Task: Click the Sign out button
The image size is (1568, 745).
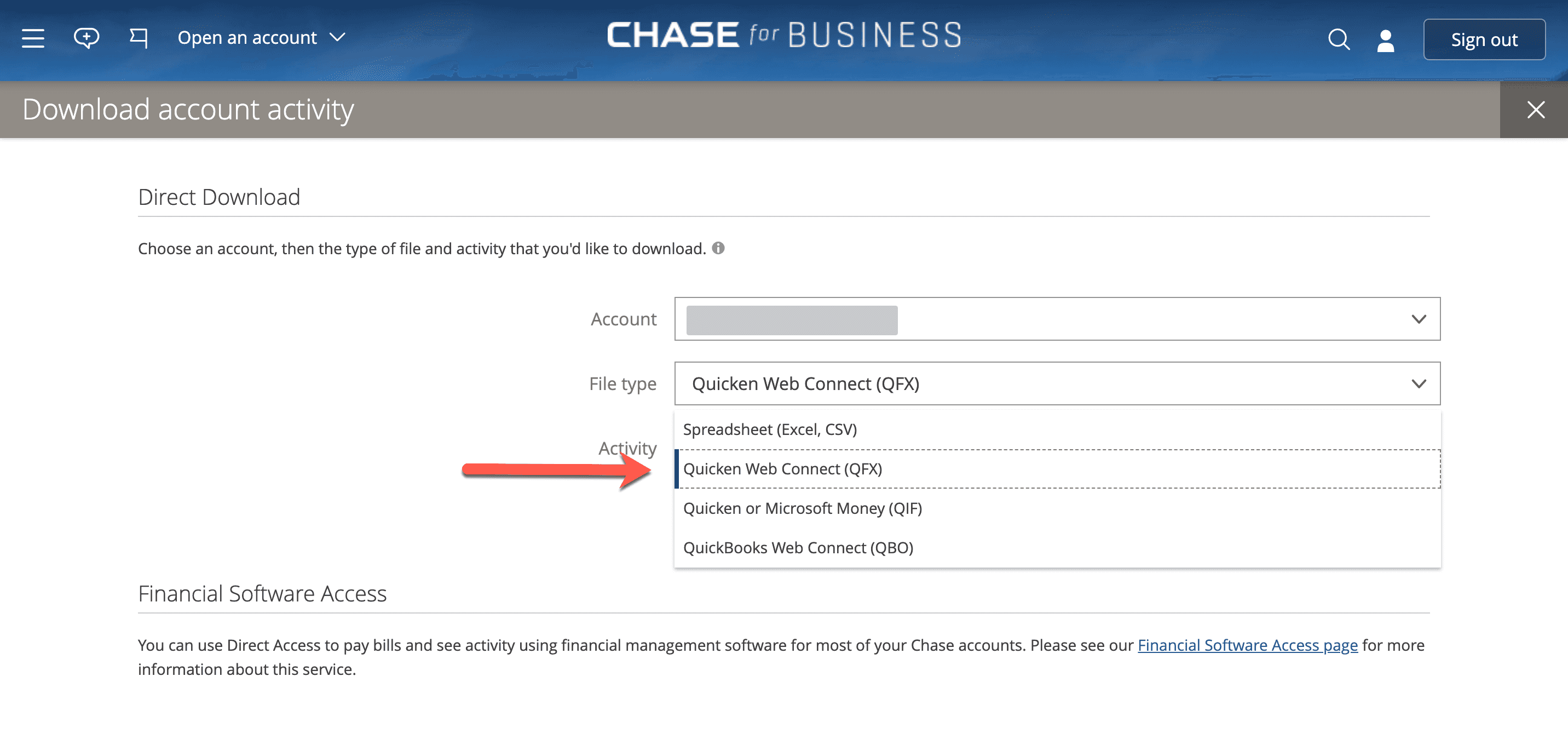Action: (1484, 40)
